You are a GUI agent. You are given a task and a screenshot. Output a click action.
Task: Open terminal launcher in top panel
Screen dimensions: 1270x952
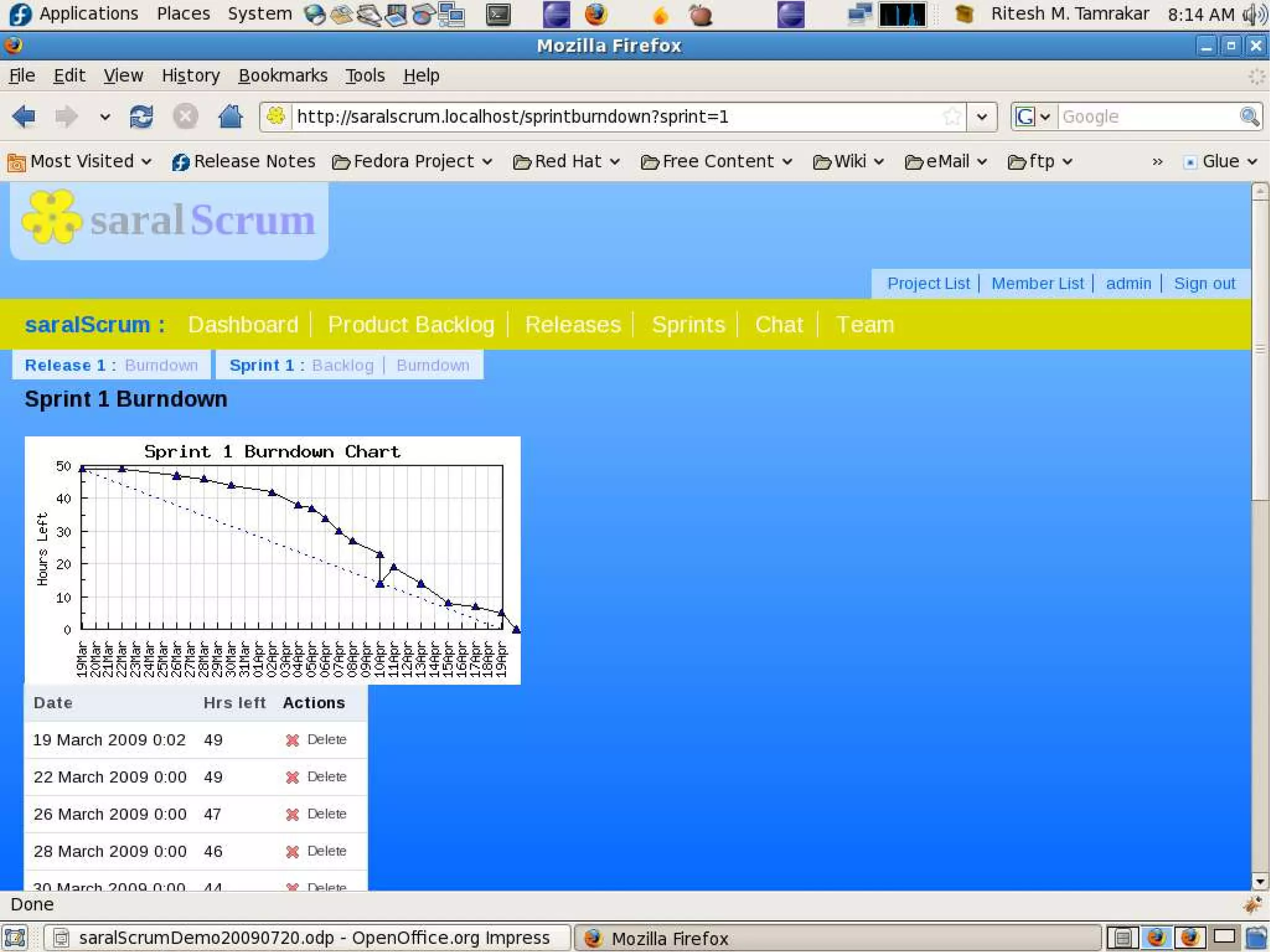pos(498,14)
